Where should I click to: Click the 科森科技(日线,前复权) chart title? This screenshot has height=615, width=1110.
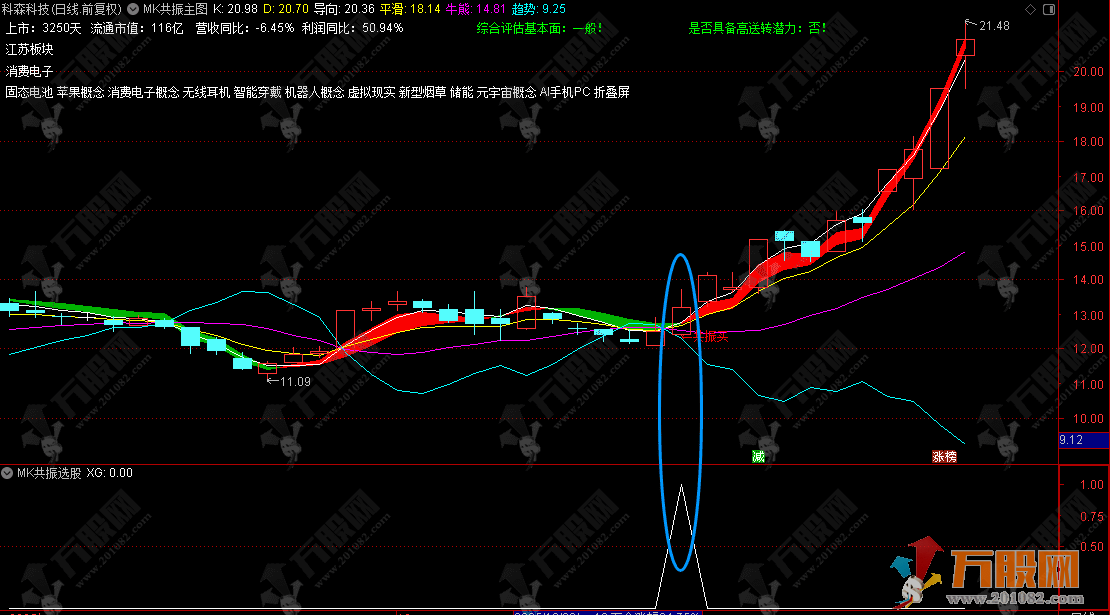[62, 9]
